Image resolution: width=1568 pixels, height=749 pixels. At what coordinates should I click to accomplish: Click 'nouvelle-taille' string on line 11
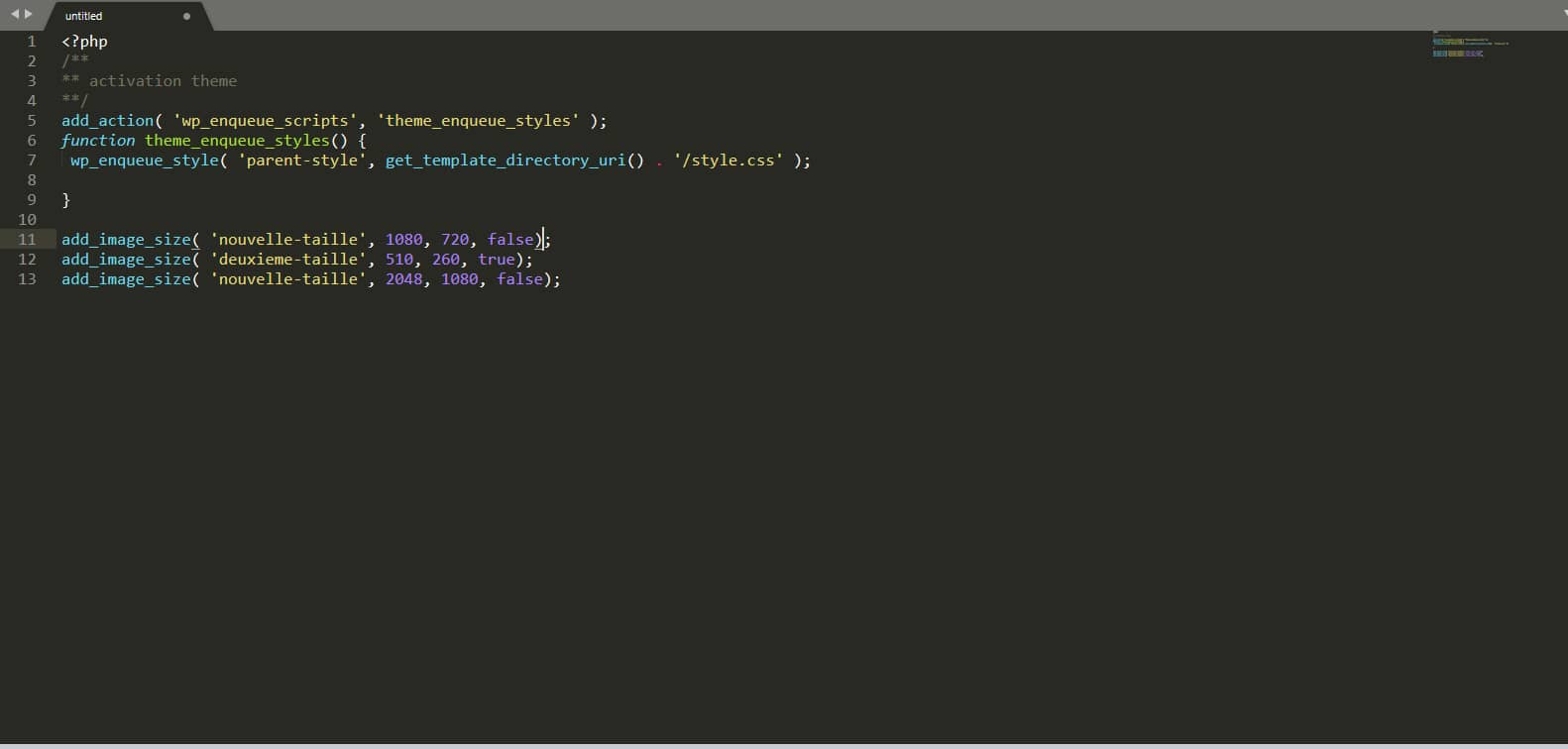(287, 239)
